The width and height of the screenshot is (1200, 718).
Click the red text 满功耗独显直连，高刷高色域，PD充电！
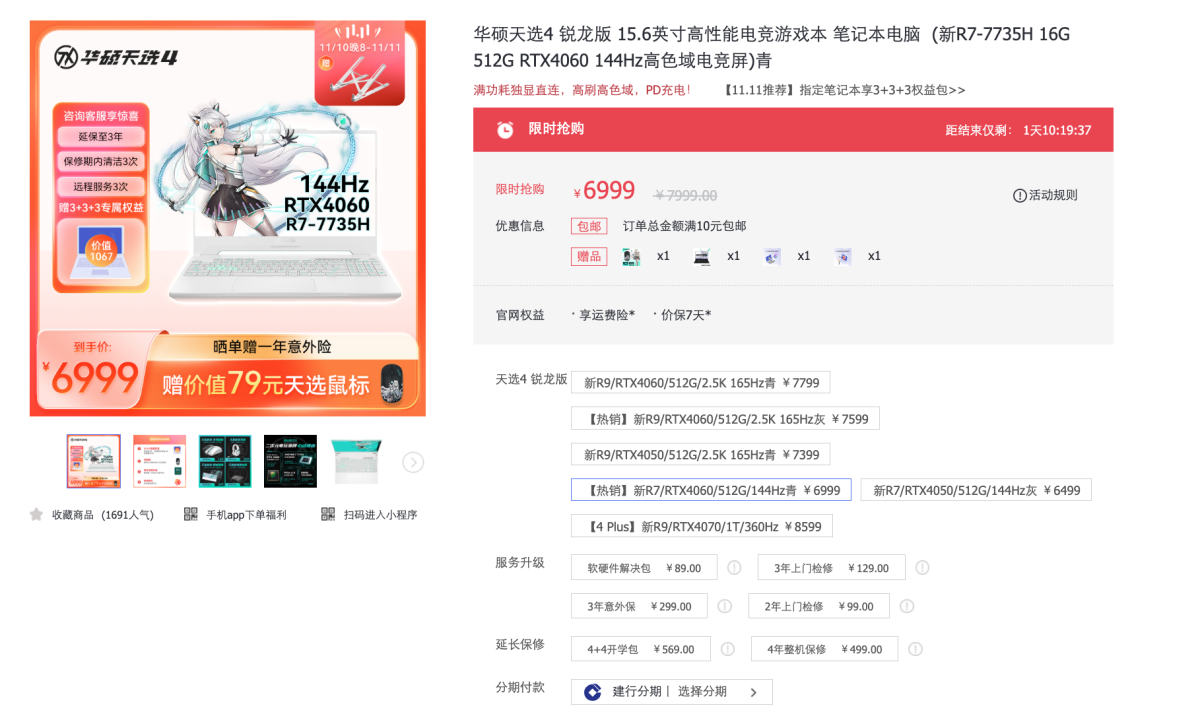pyautogui.click(x=582, y=90)
